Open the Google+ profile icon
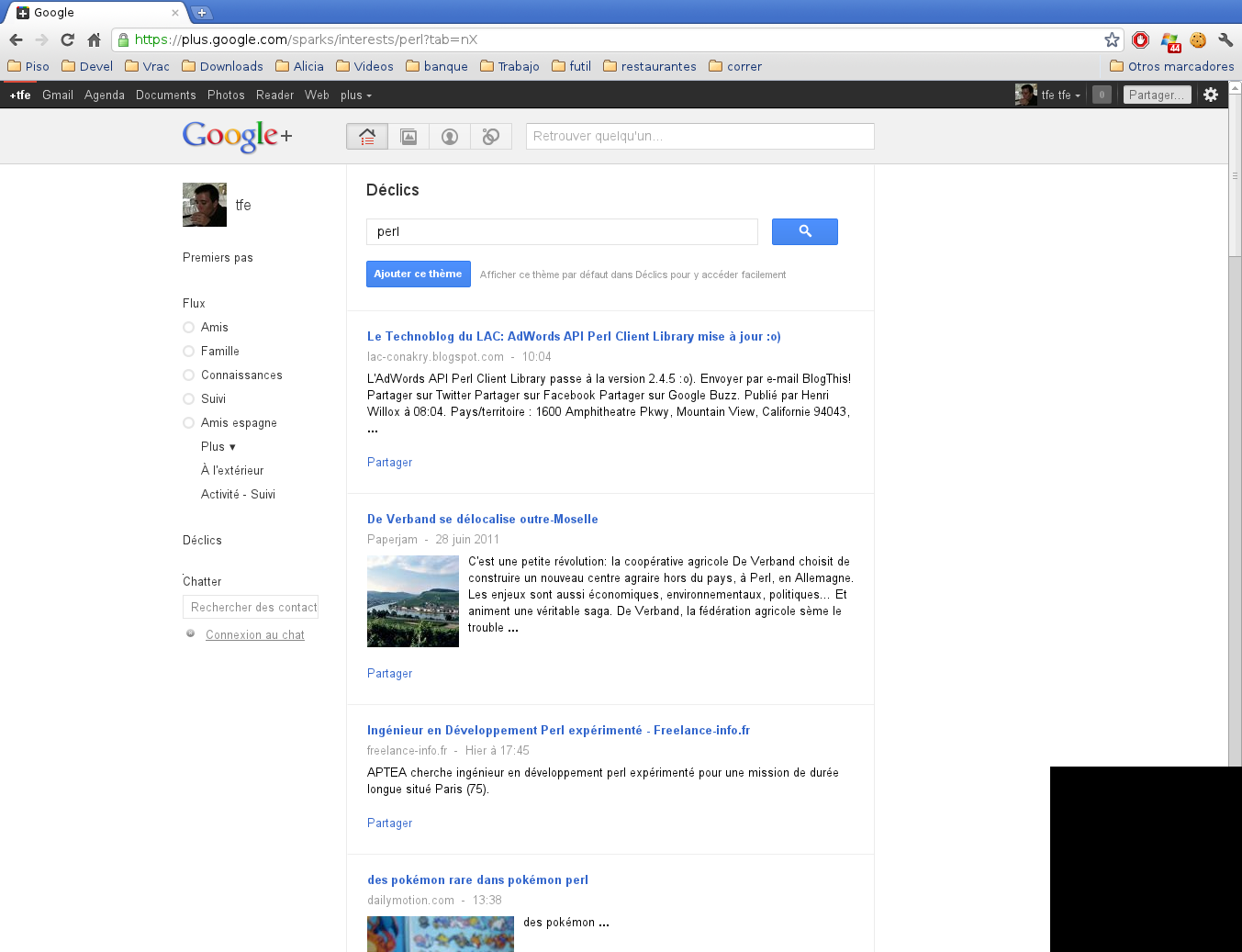Screen dimensions: 1242x952 click(450, 137)
